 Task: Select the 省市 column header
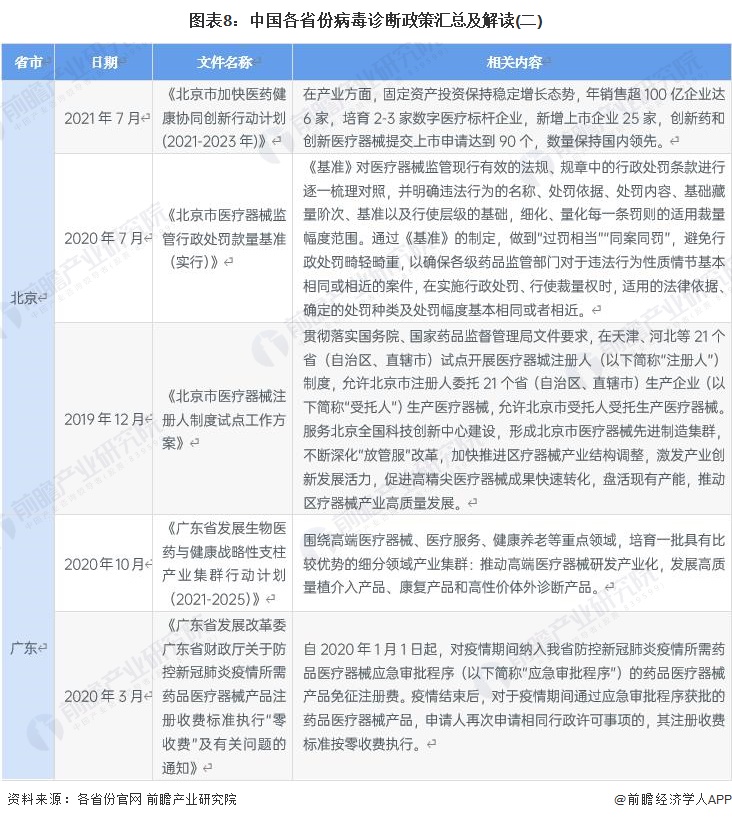click(x=28, y=62)
